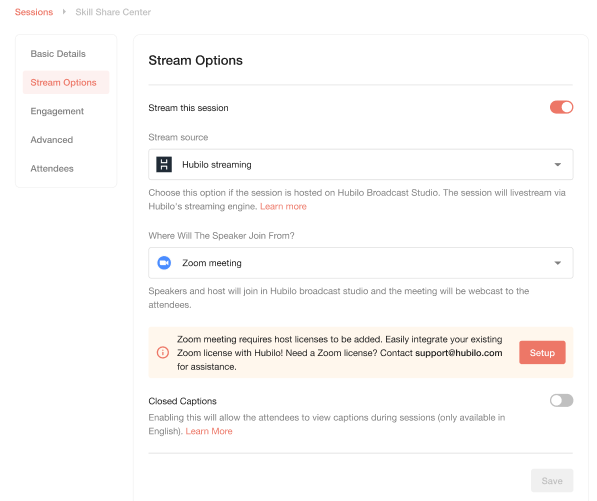Image resolution: width=597 pixels, height=501 pixels.
Task: Open the Advanced settings section
Action: (x=52, y=140)
